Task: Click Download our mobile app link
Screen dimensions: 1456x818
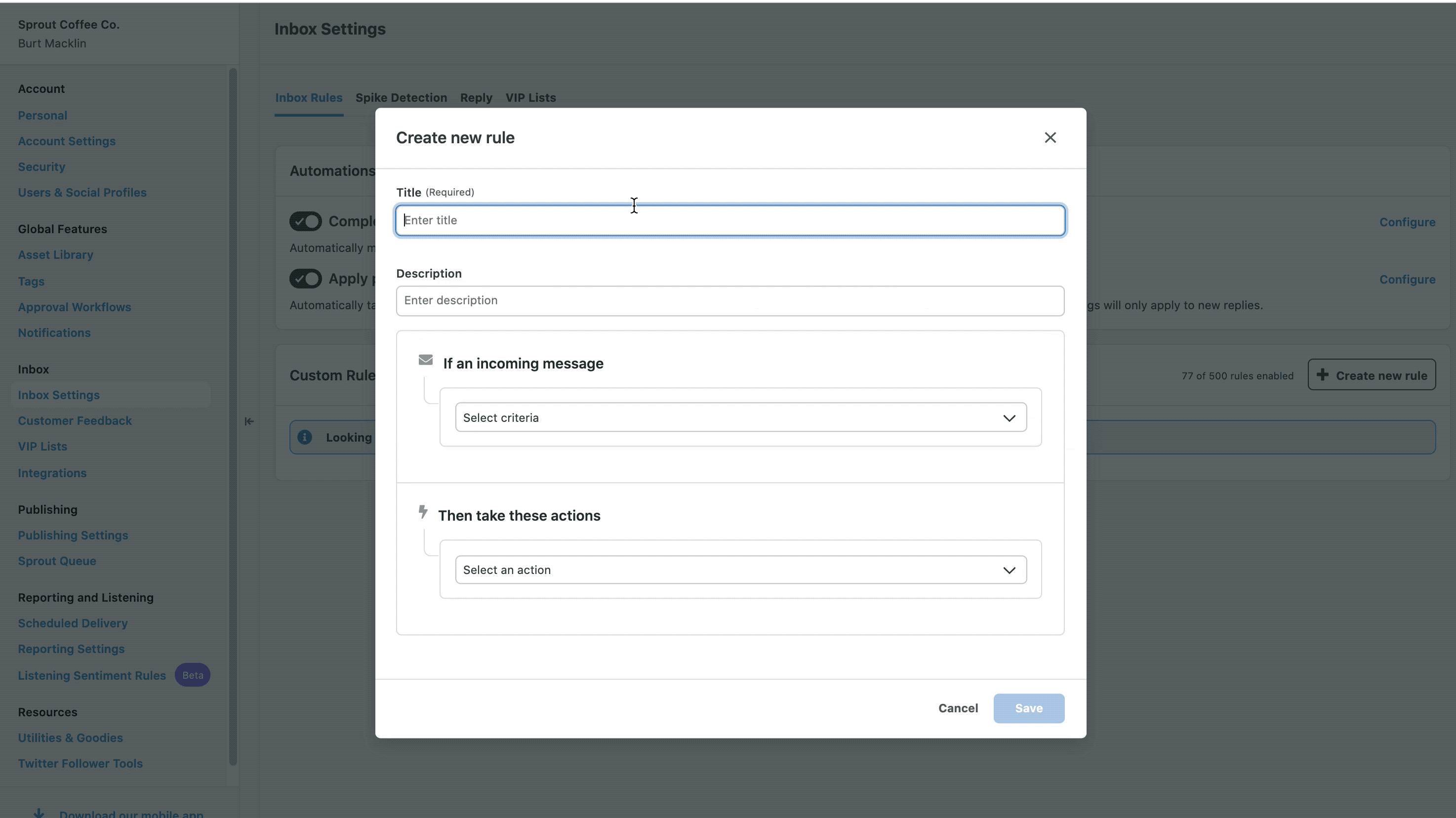Action: (131, 814)
